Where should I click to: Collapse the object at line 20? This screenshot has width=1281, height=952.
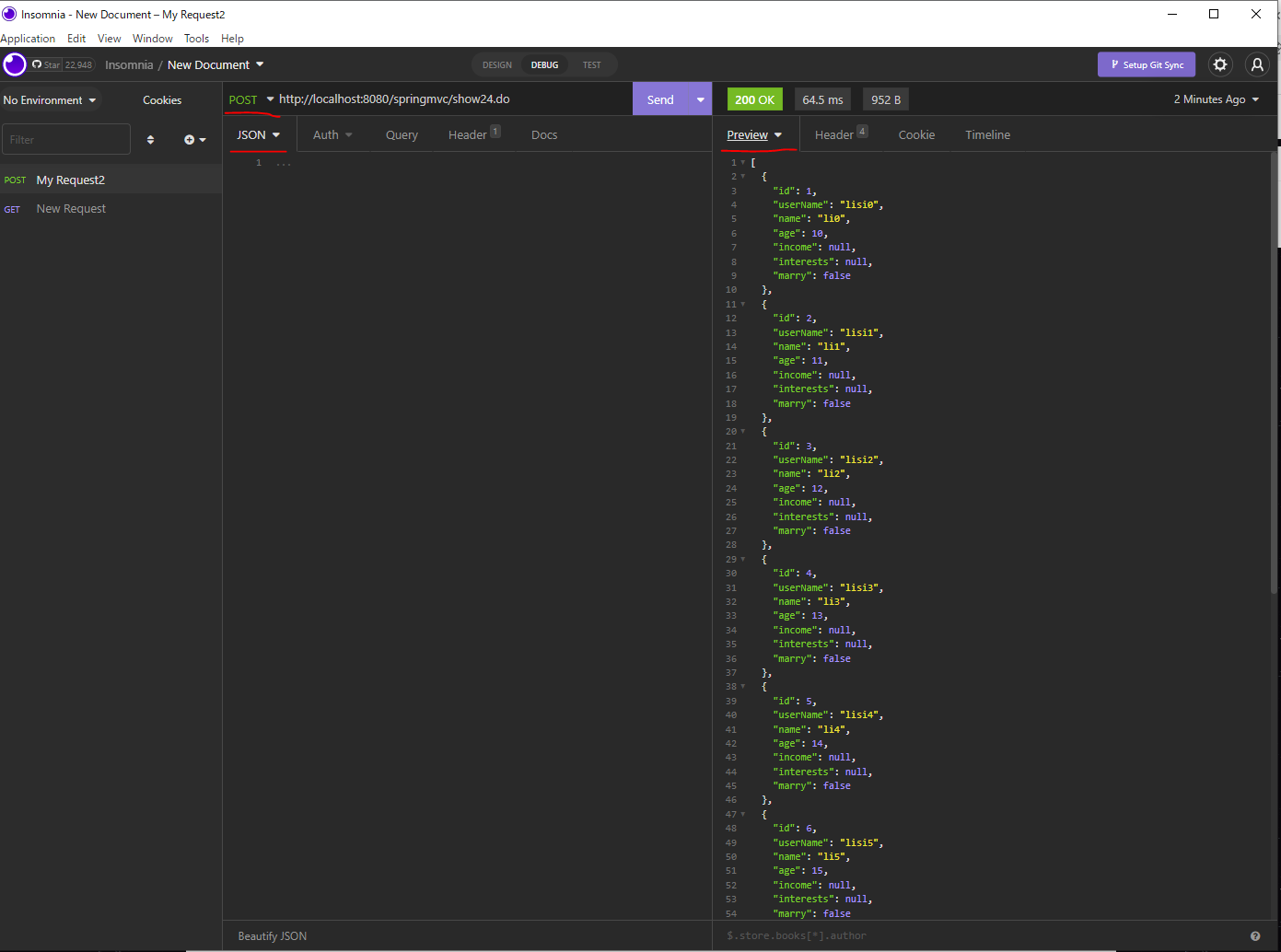click(743, 432)
